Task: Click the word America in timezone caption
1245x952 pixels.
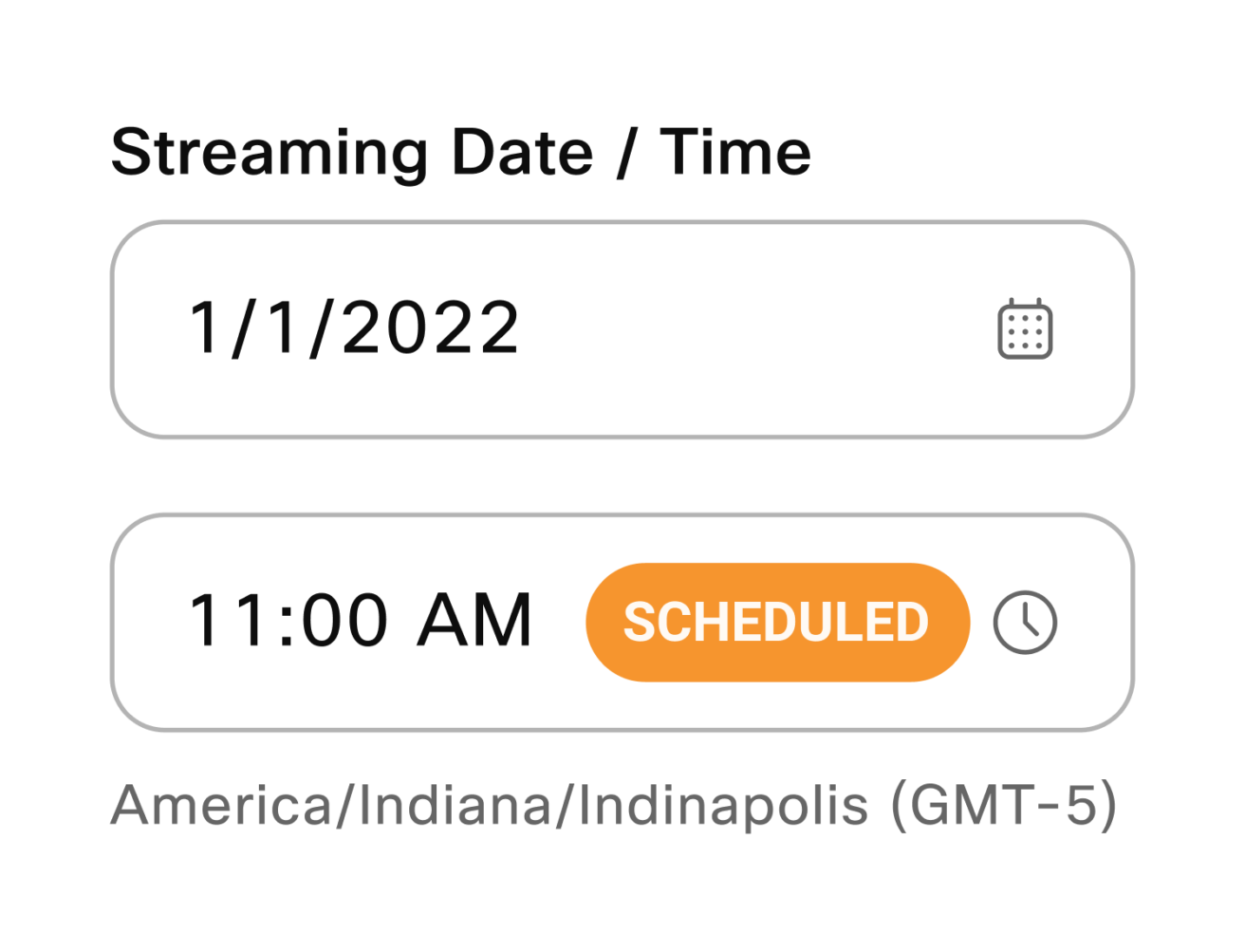Action: click(x=221, y=805)
